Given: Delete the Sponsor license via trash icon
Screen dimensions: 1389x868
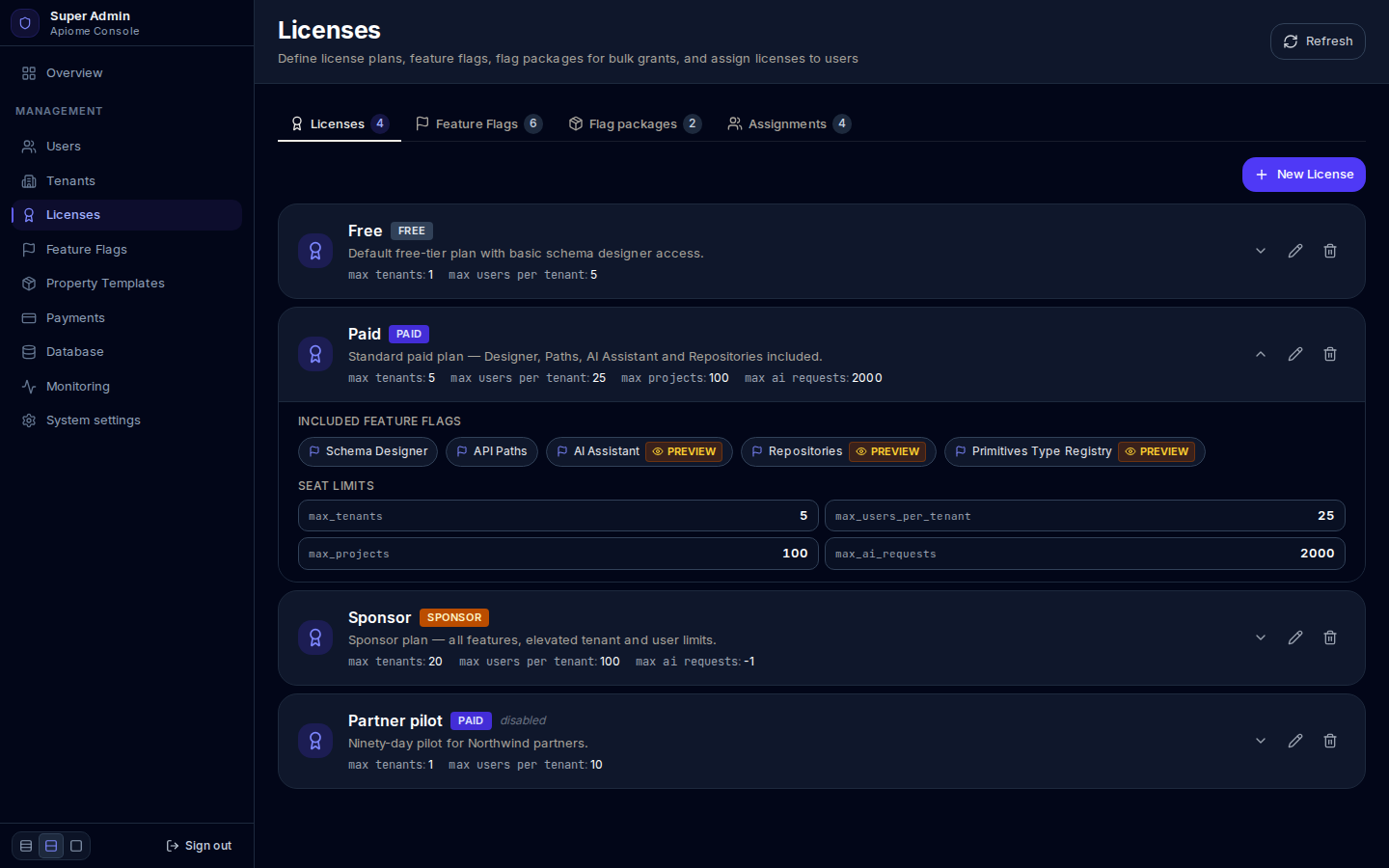Looking at the screenshot, I should (1330, 637).
